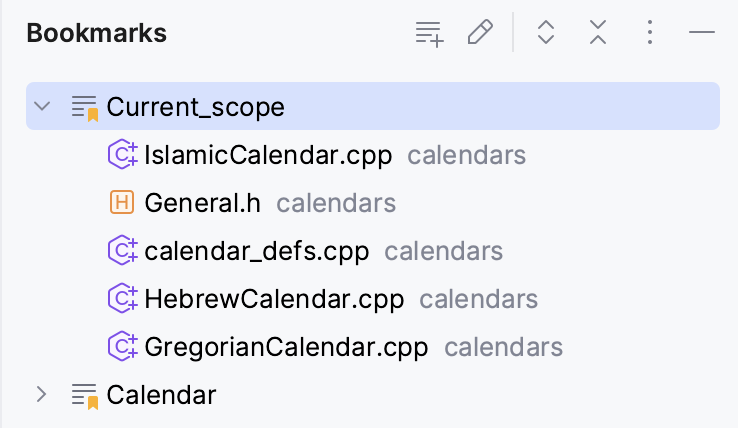This screenshot has height=428, width=738.
Task: Open the three-dot Options menu
Action: pyautogui.click(x=650, y=33)
